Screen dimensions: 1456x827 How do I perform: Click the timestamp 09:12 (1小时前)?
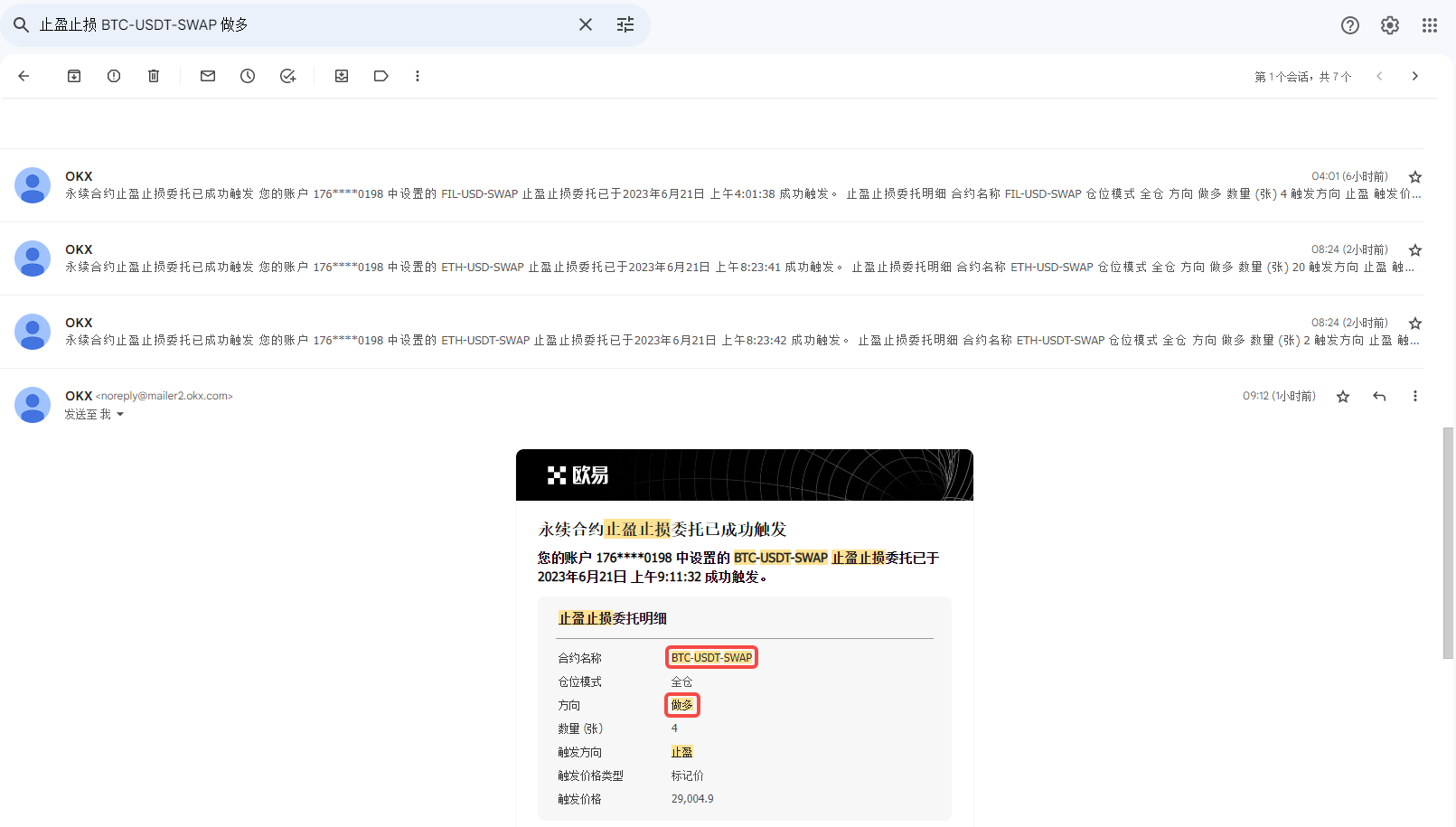(x=1279, y=396)
